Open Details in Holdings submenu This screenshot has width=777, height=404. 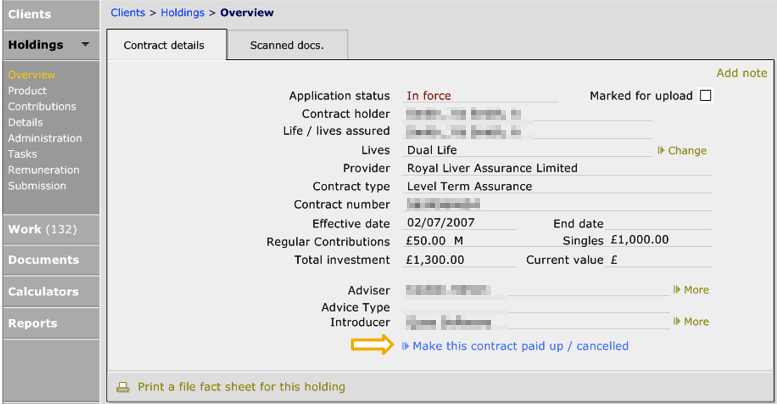pos(25,122)
